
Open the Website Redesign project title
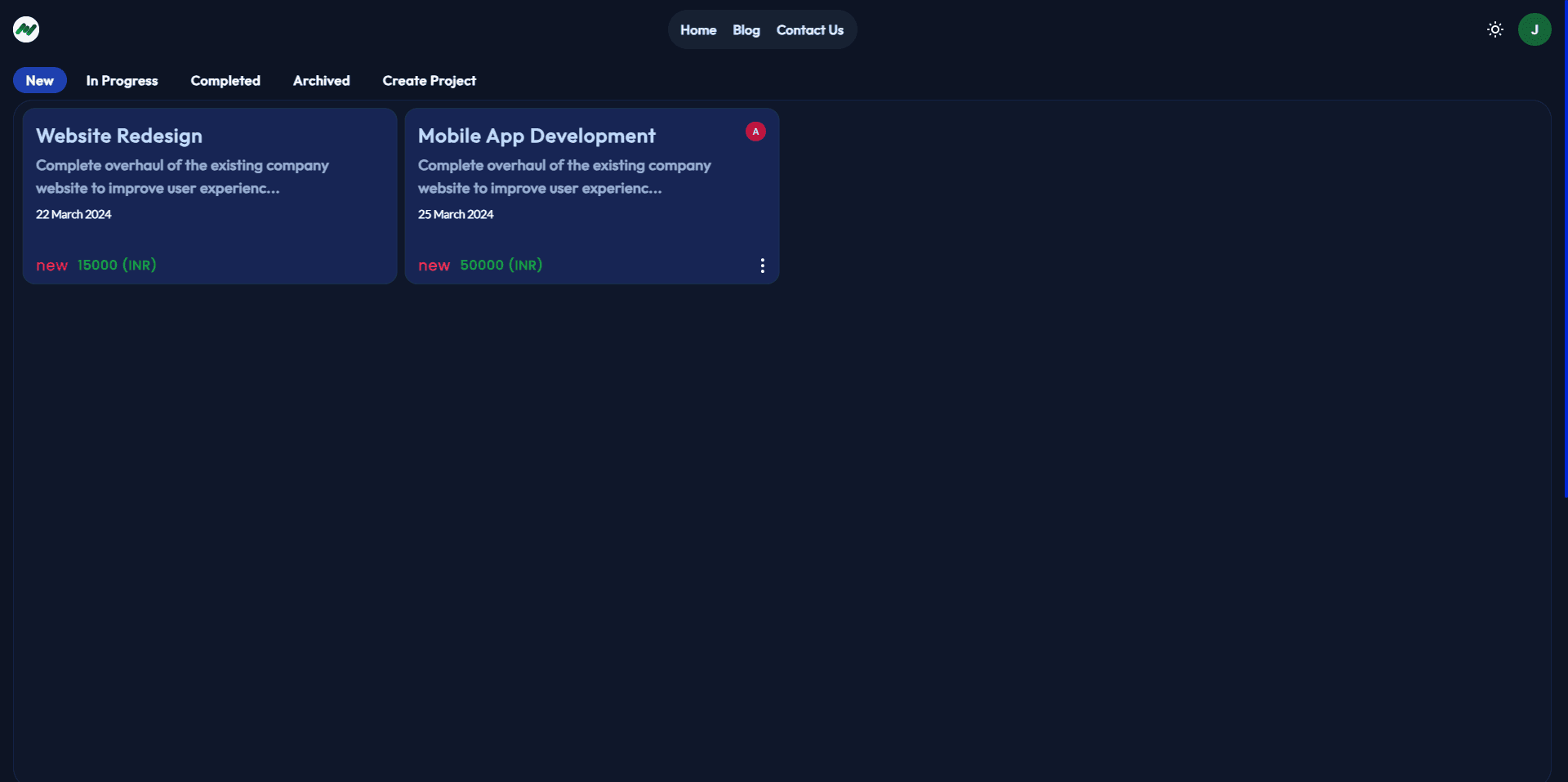click(x=119, y=136)
